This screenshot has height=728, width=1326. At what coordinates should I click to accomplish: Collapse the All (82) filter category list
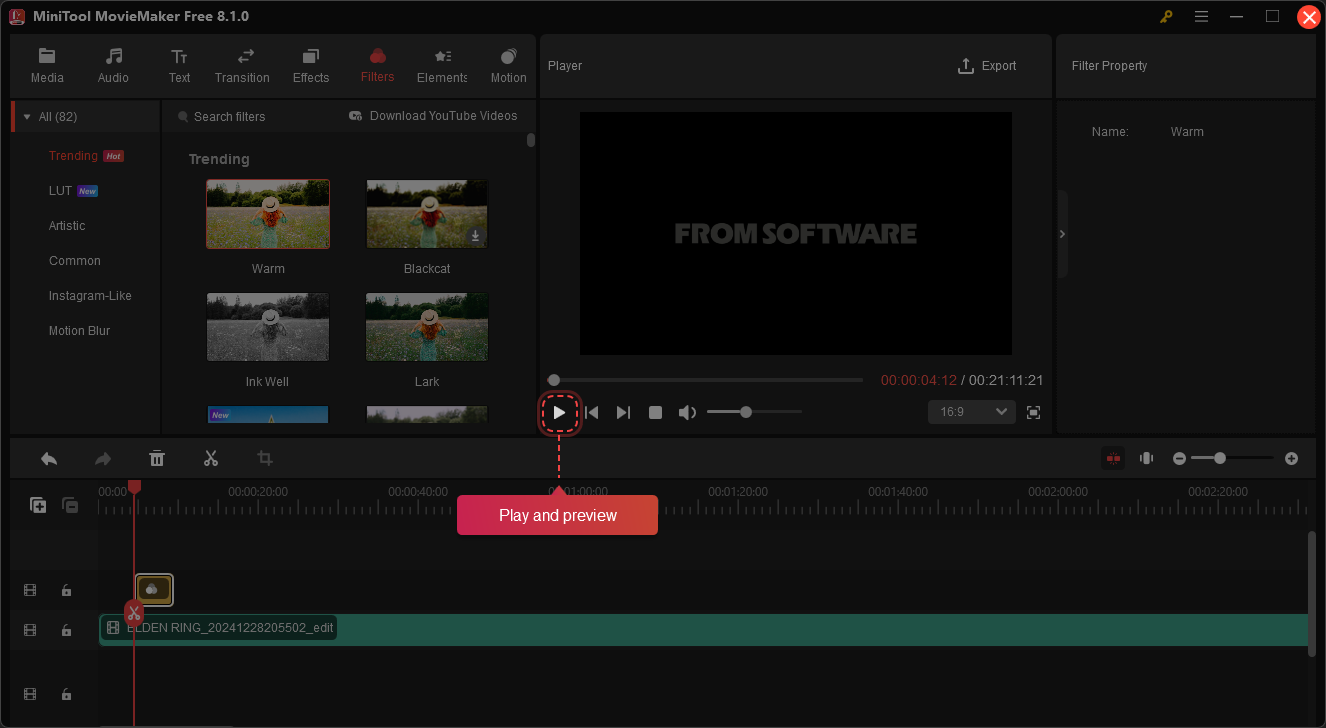(x=27, y=117)
